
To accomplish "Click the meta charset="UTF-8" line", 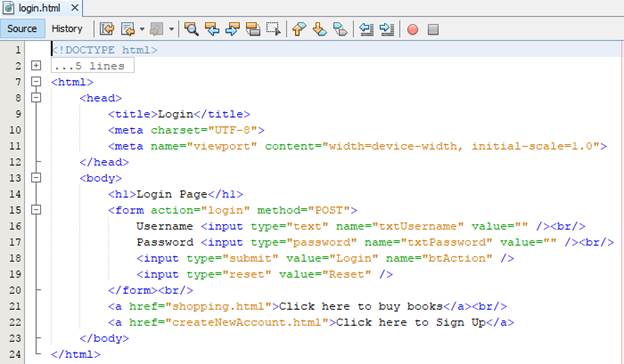I will pyautogui.click(x=186, y=130).
